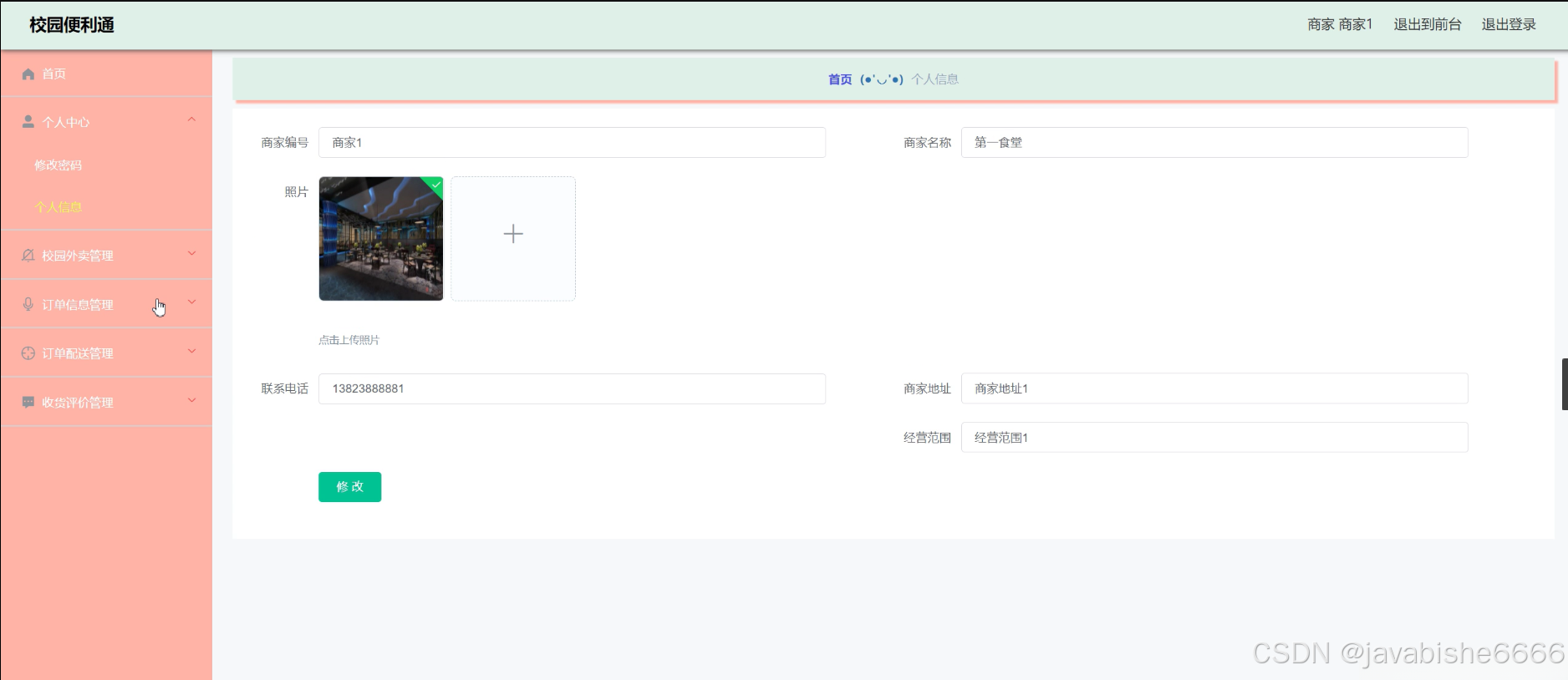1568x680 pixels.
Task: Click the plus icon to upload a photo
Action: pos(513,234)
